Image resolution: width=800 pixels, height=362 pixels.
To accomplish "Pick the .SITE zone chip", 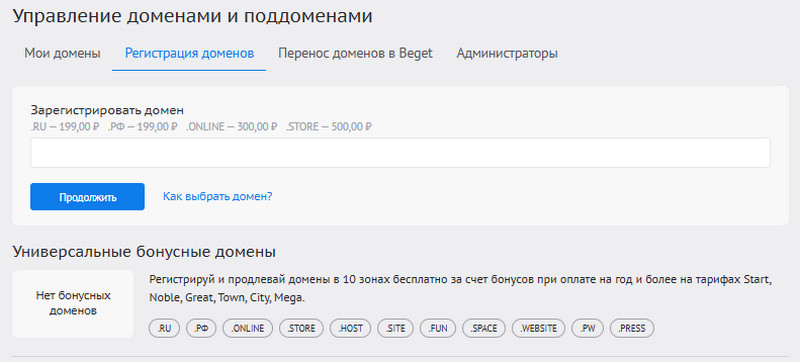I will [x=395, y=328].
